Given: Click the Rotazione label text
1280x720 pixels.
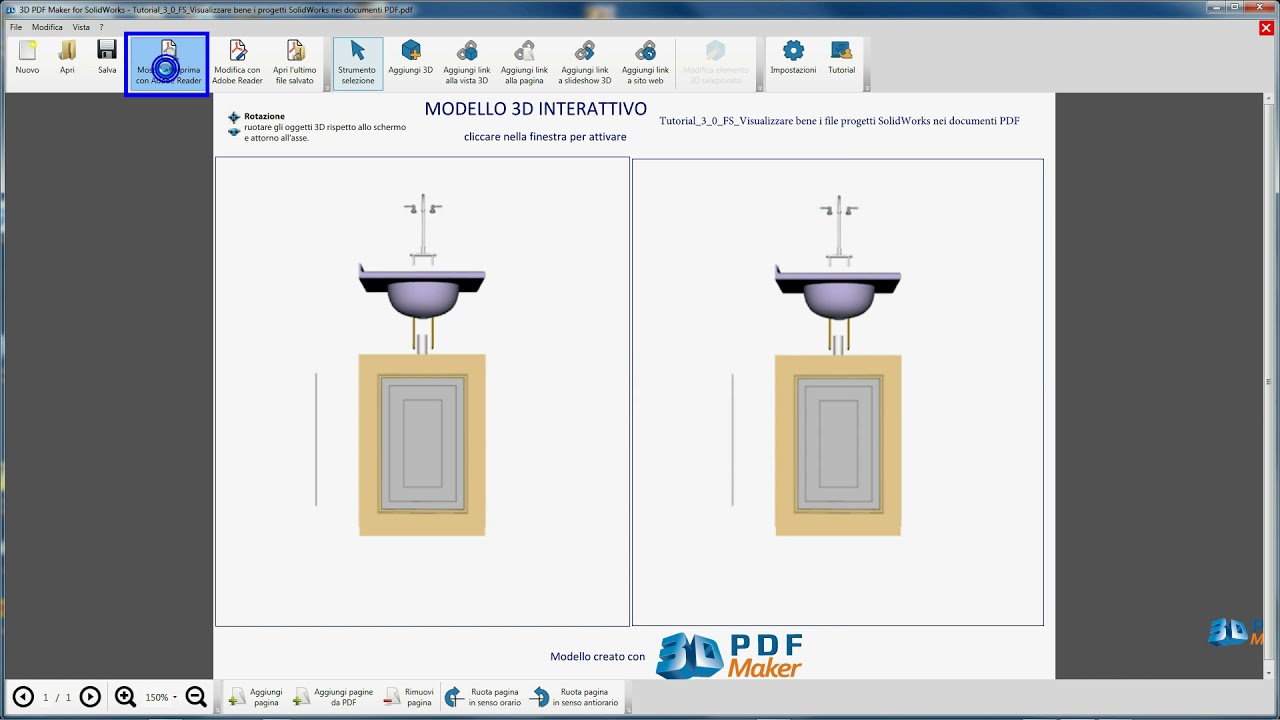Looking at the screenshot, I should click(264, 116).
